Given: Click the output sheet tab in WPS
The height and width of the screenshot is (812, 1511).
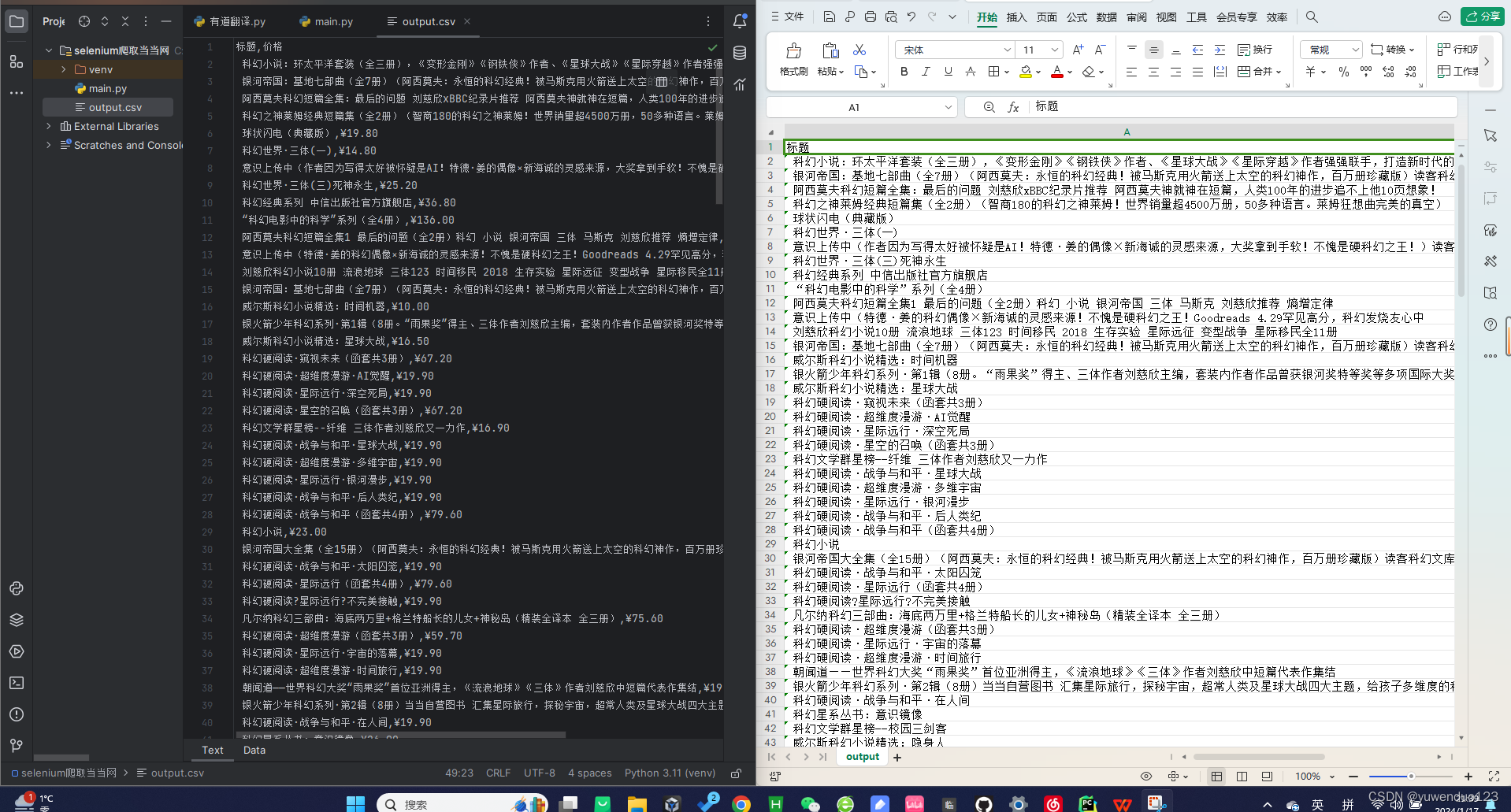Looking at the screenshot, I should point(862,757).
